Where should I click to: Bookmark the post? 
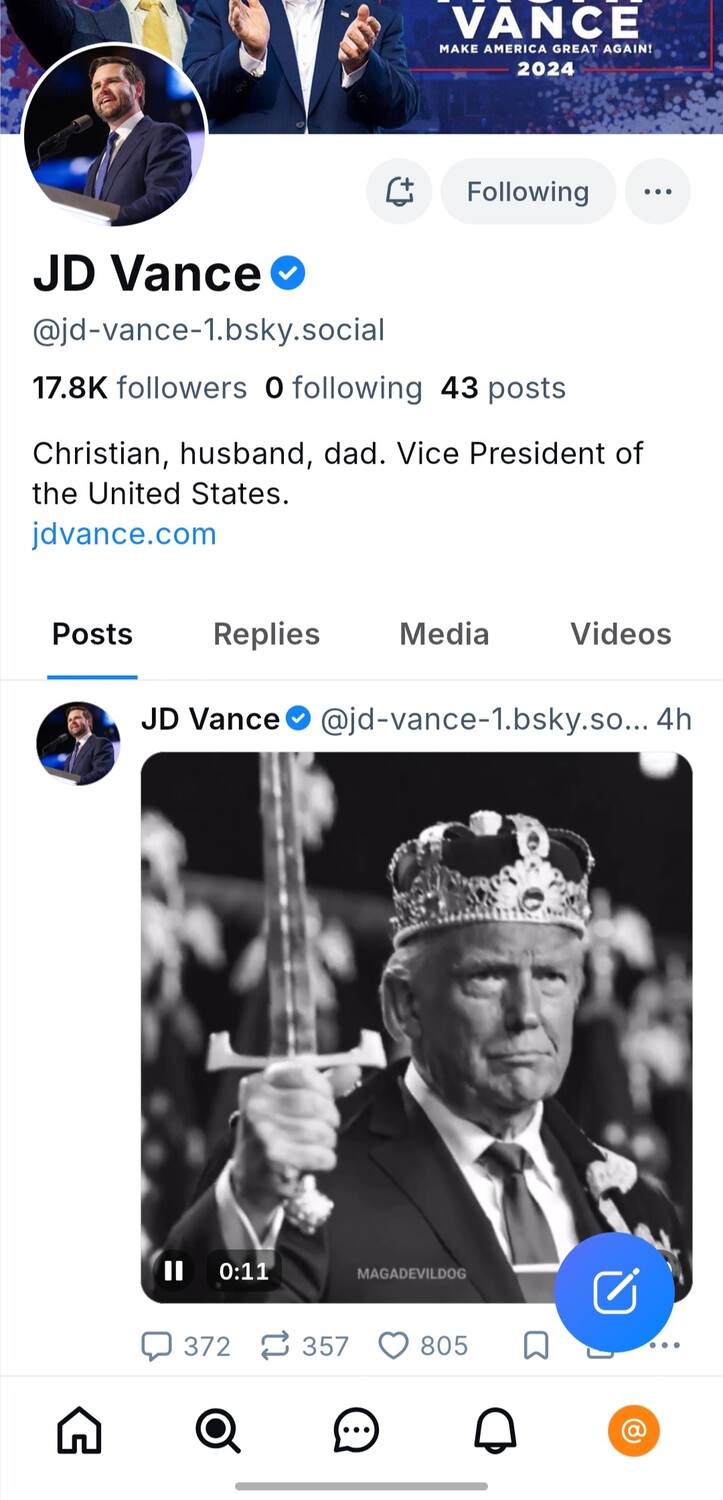click(536, 1346)
